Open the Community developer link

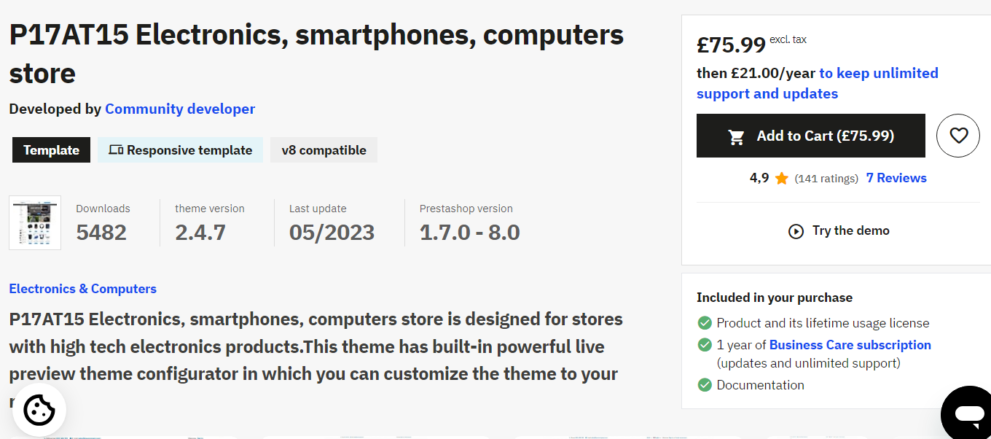coord(180,109)
